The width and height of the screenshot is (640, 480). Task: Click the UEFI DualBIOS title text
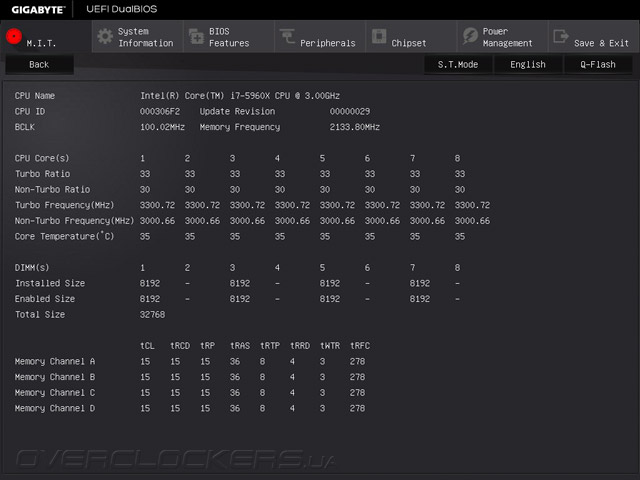122,9
